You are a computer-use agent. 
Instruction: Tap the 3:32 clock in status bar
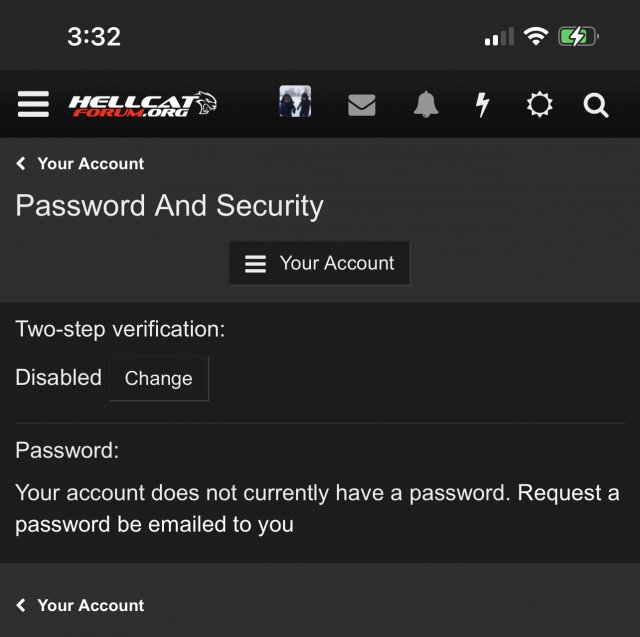click(94, 37)
